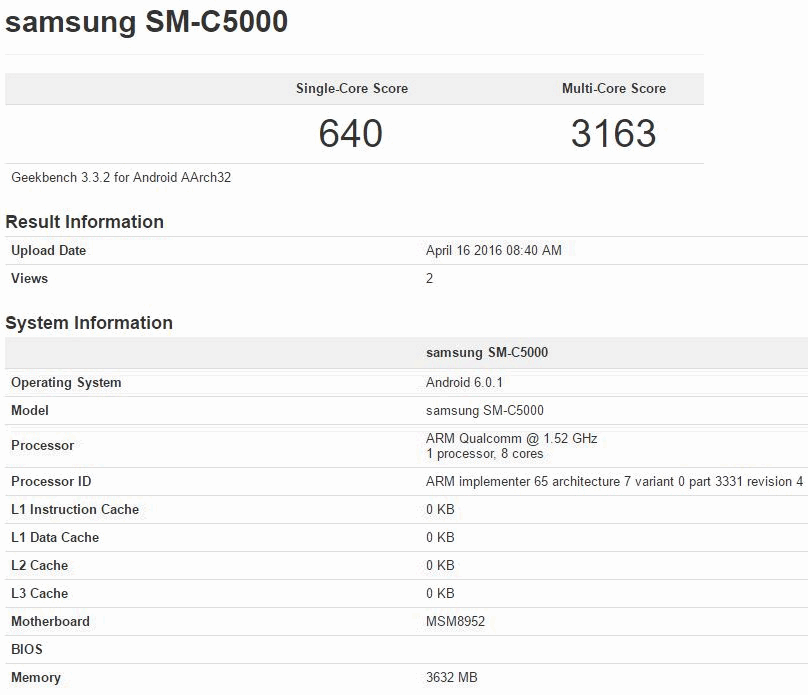The height and width of the screenshot is (695, 808).
Task: Click the upload date "April 16 2016 08:40 AM"
Action: (494, 250)
